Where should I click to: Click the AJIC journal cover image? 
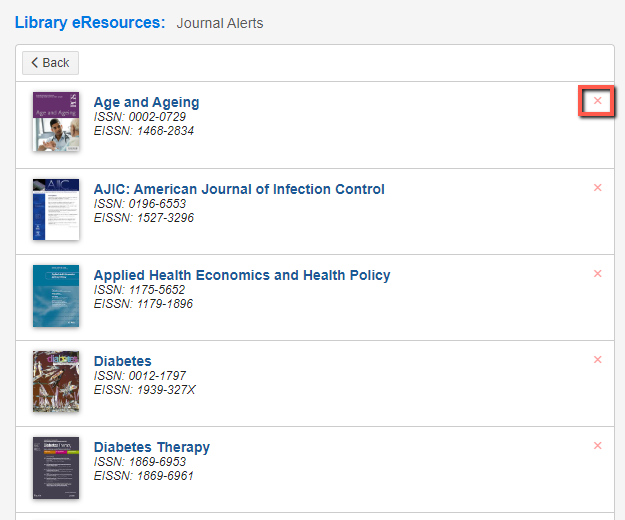click(56, 210)
